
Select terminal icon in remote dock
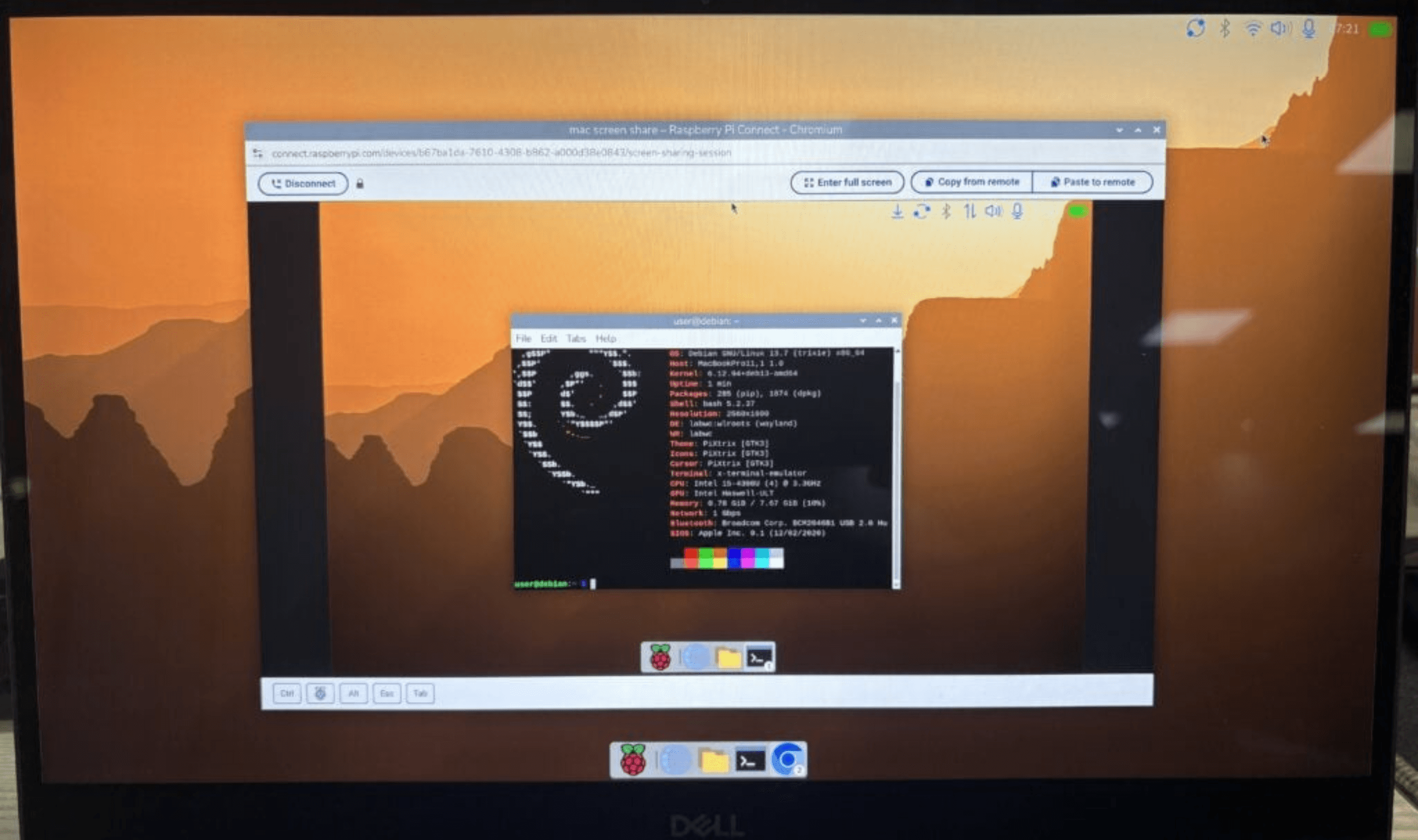759,658
